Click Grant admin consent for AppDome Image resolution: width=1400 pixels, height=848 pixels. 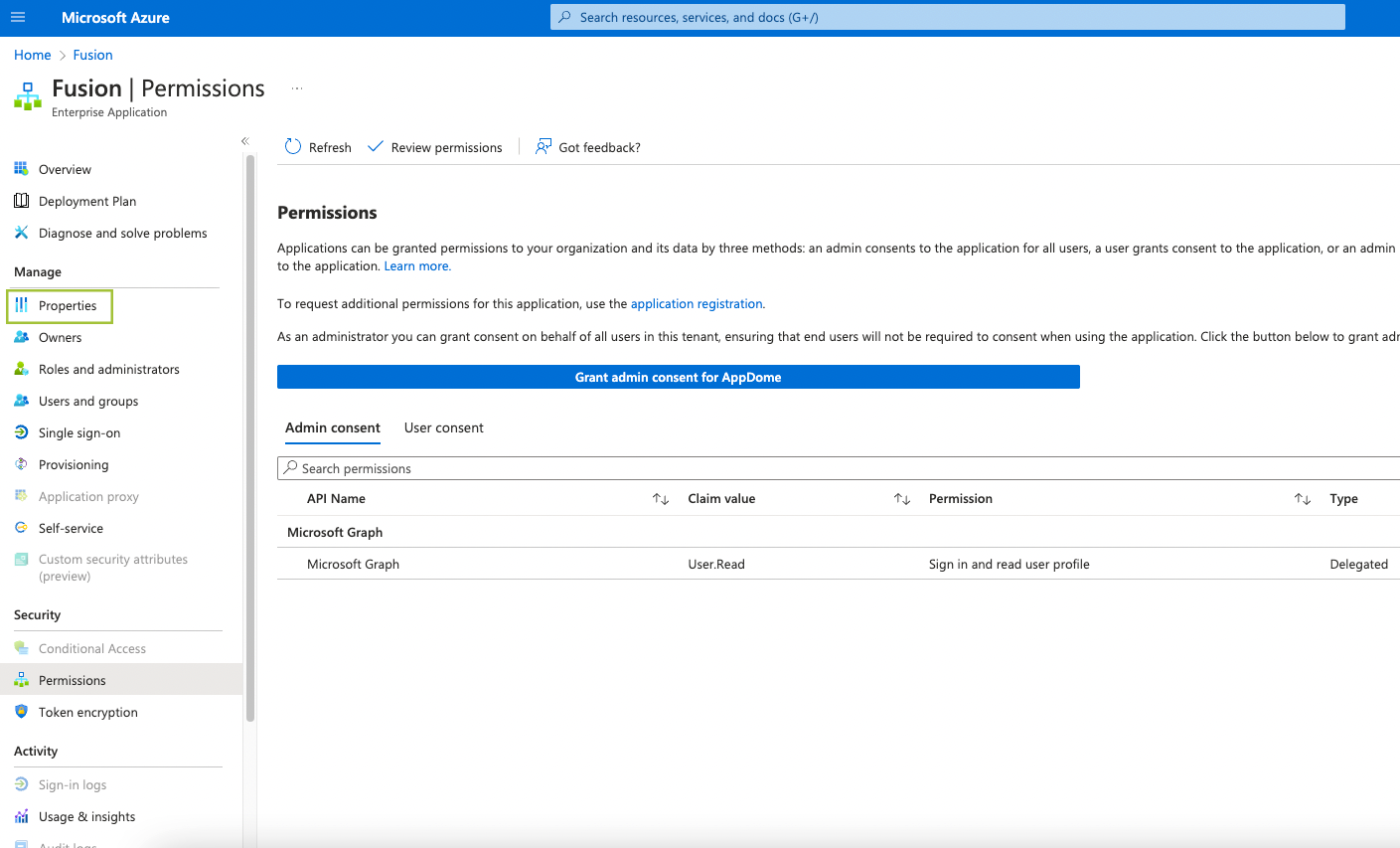(678, 378)
